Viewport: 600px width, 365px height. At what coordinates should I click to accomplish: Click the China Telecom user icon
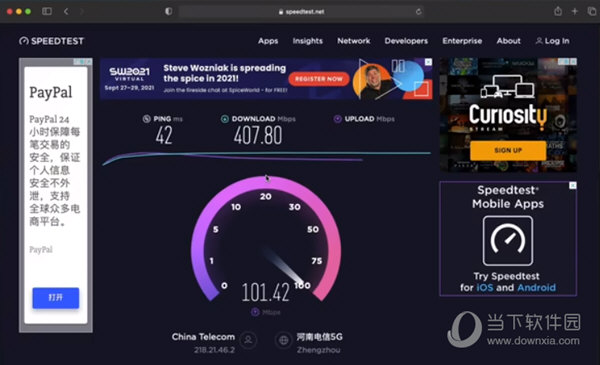tap(248, 340)
